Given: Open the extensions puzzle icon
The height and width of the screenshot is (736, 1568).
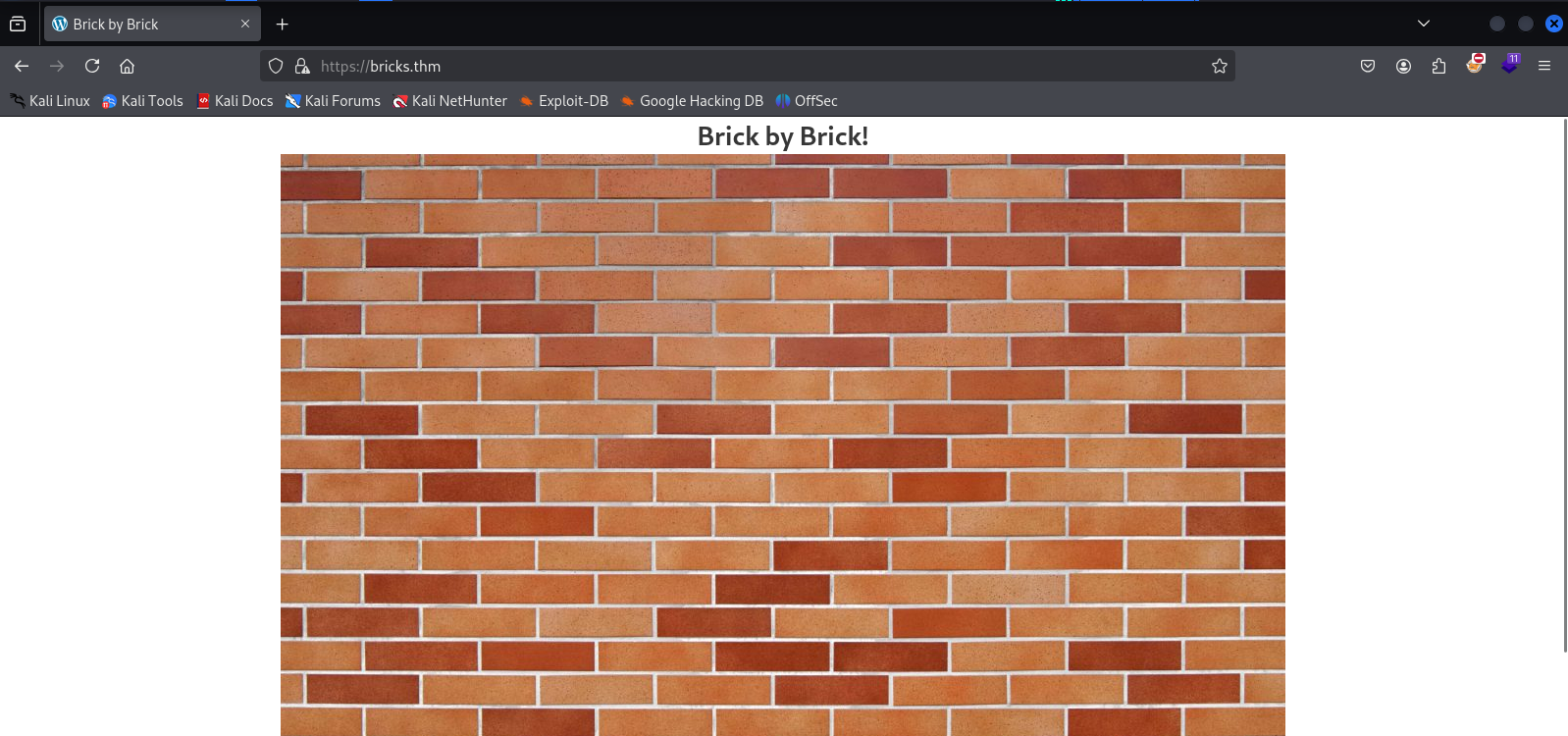Looking at the screenshot, I should pos(1438,66).
